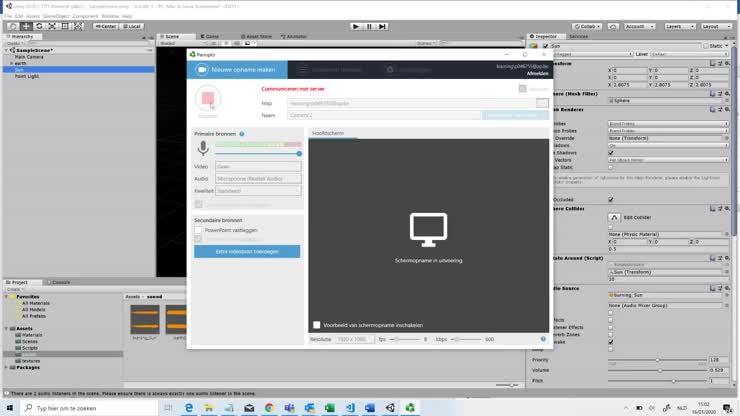The height and width of the screenshot is (416, 740).
Task: Open the Panopto Audio source dropdown
Action: click(258, 178)
